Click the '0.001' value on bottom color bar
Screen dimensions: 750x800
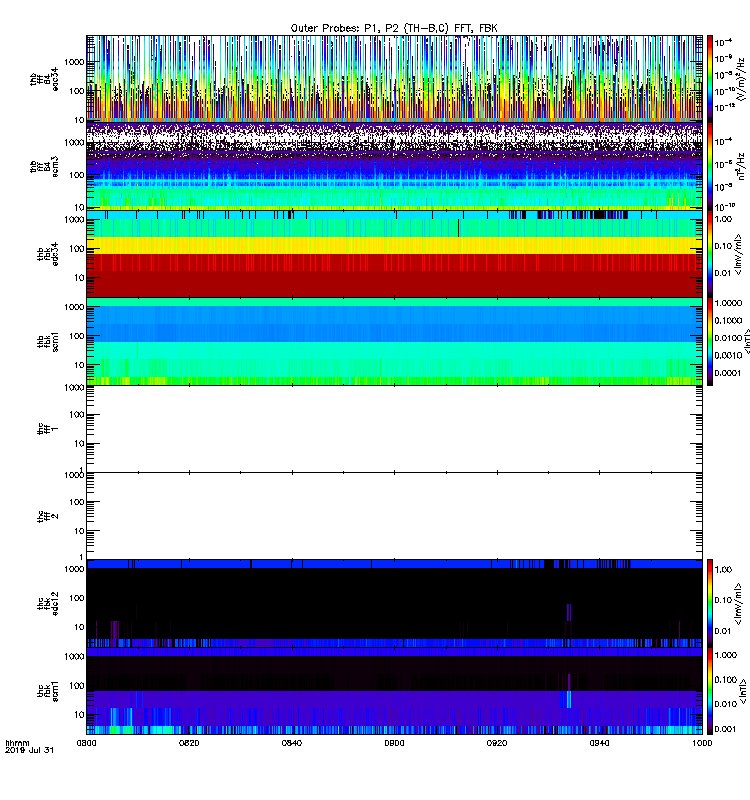coord(726,729)
